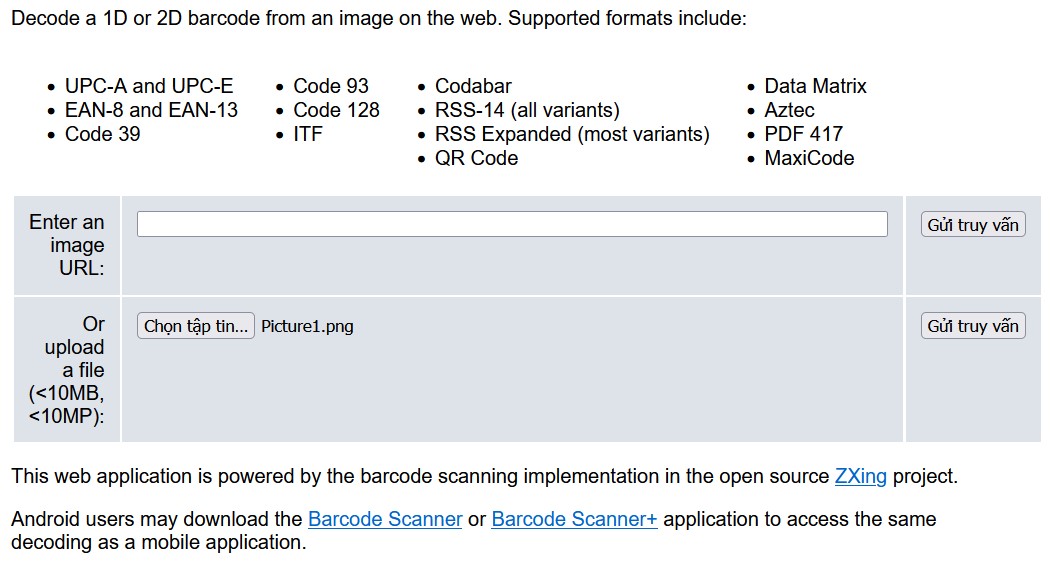Click the Code 39 list item
This screenshot has height=567, width=1053.
tap(103, 134)
